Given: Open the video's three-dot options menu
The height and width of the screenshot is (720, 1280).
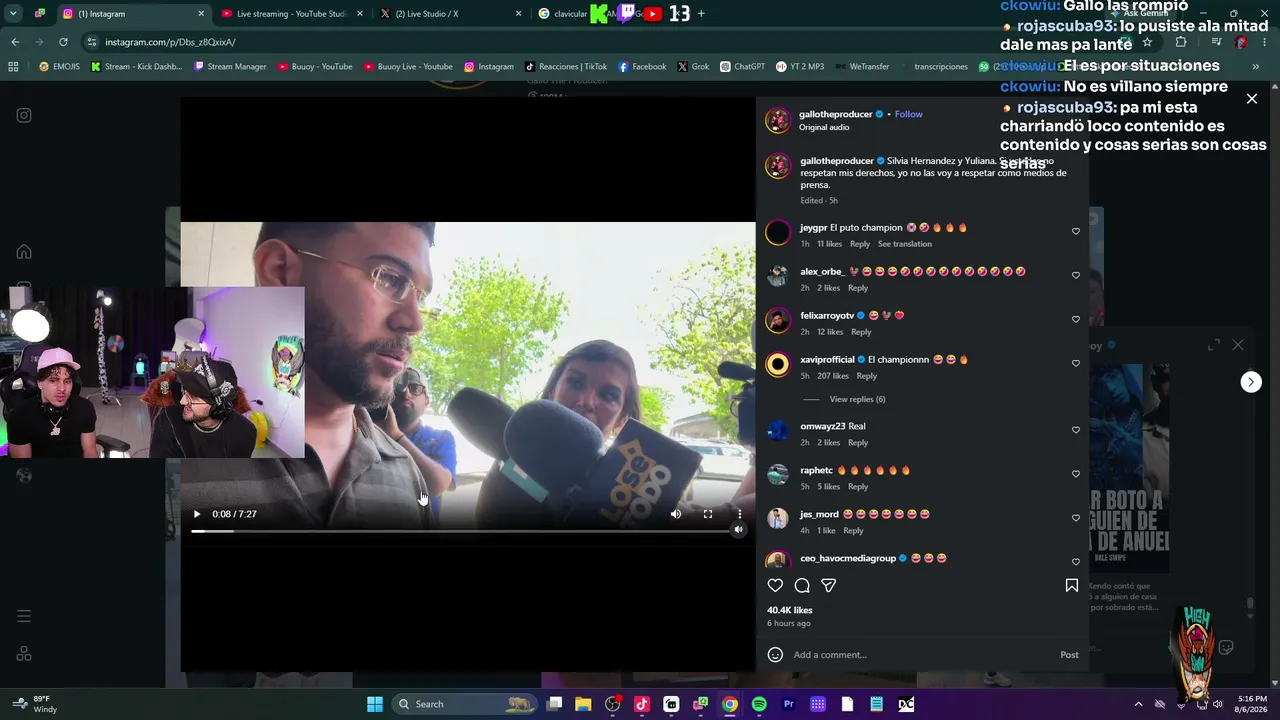Looking at the screenshot, I should point(740,514).
